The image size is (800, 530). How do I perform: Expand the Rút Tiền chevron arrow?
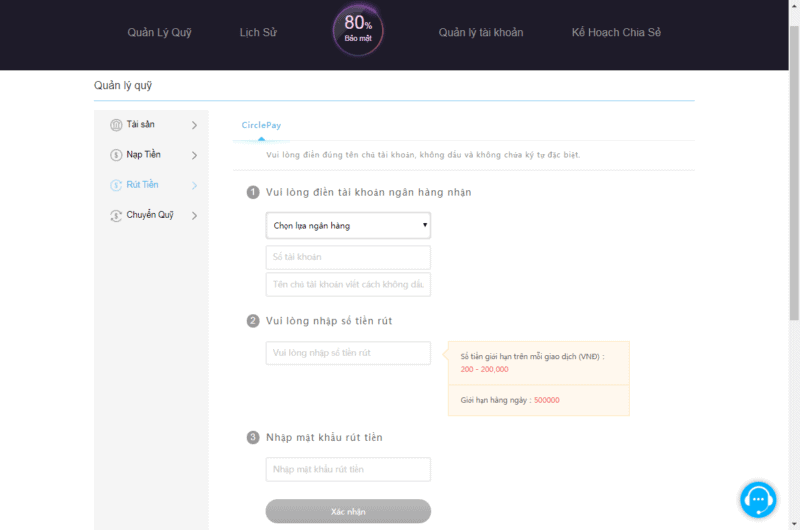[194, 185]
